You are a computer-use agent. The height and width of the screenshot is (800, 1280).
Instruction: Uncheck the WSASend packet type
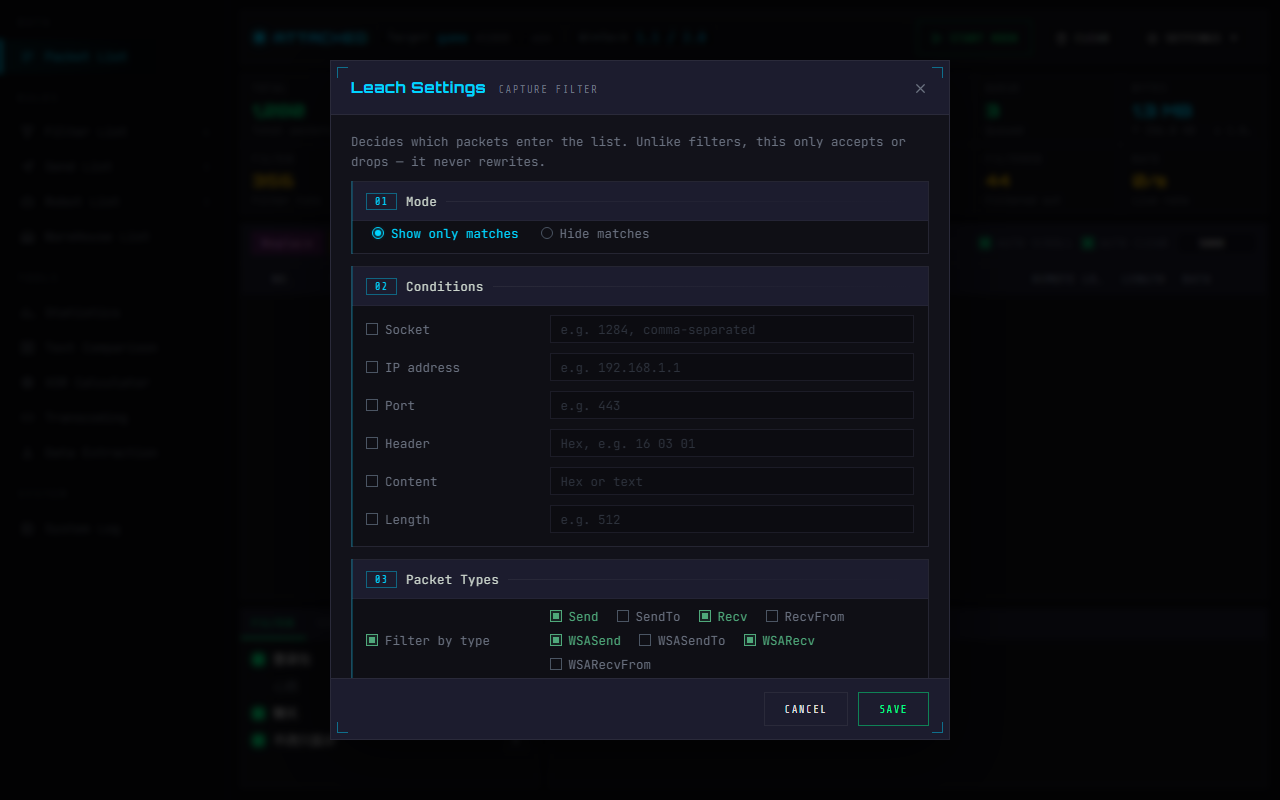556,640
